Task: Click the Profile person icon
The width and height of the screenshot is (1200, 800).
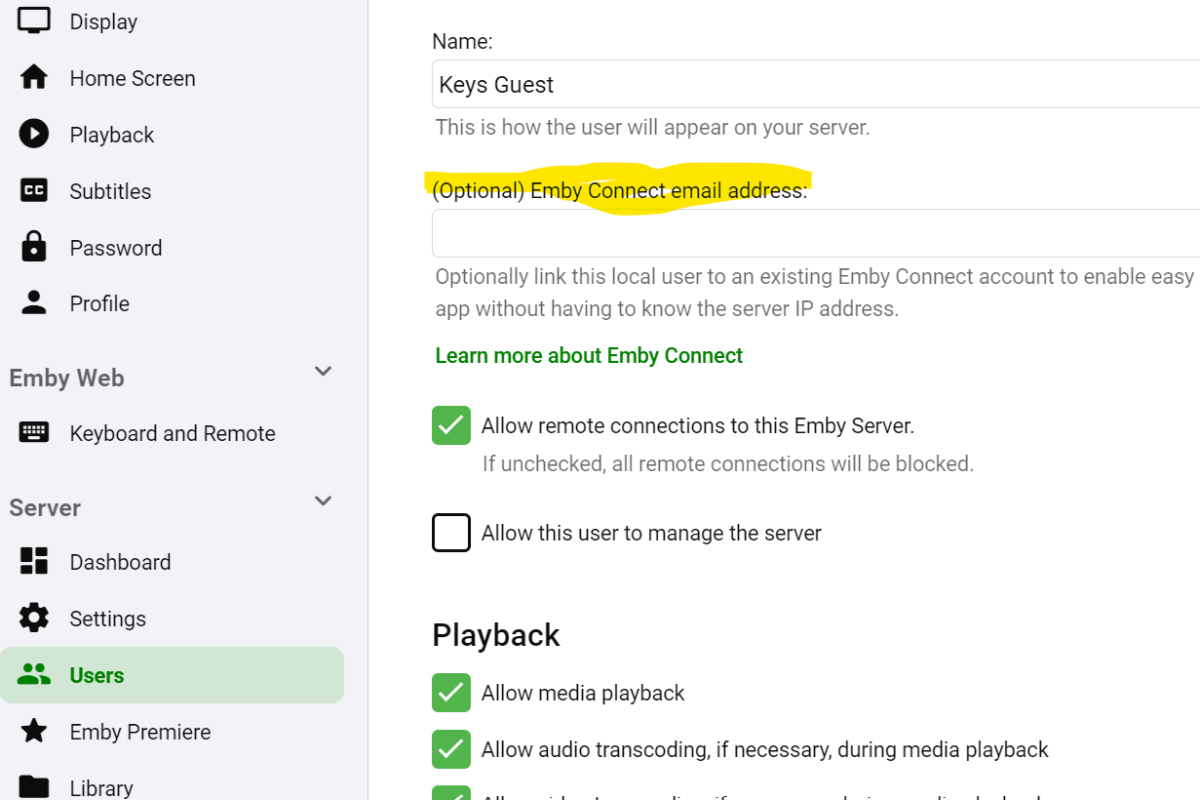Action: tap(34, 303)
